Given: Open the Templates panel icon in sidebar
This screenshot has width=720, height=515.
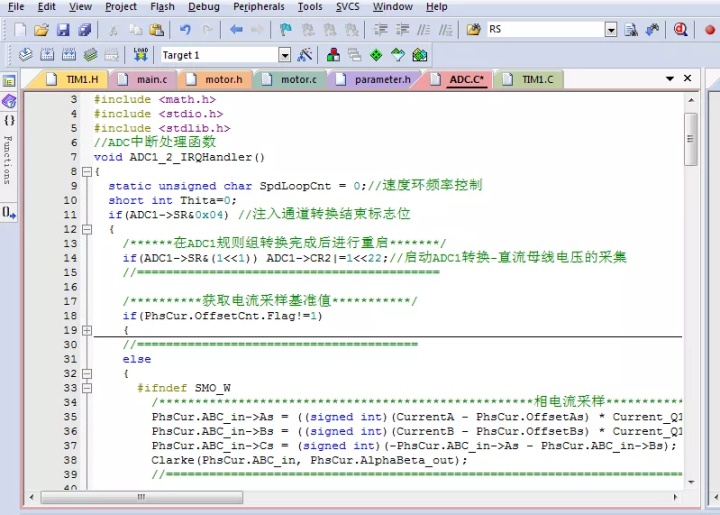Looking at the screenshot, I should click(x=9, y=213).
